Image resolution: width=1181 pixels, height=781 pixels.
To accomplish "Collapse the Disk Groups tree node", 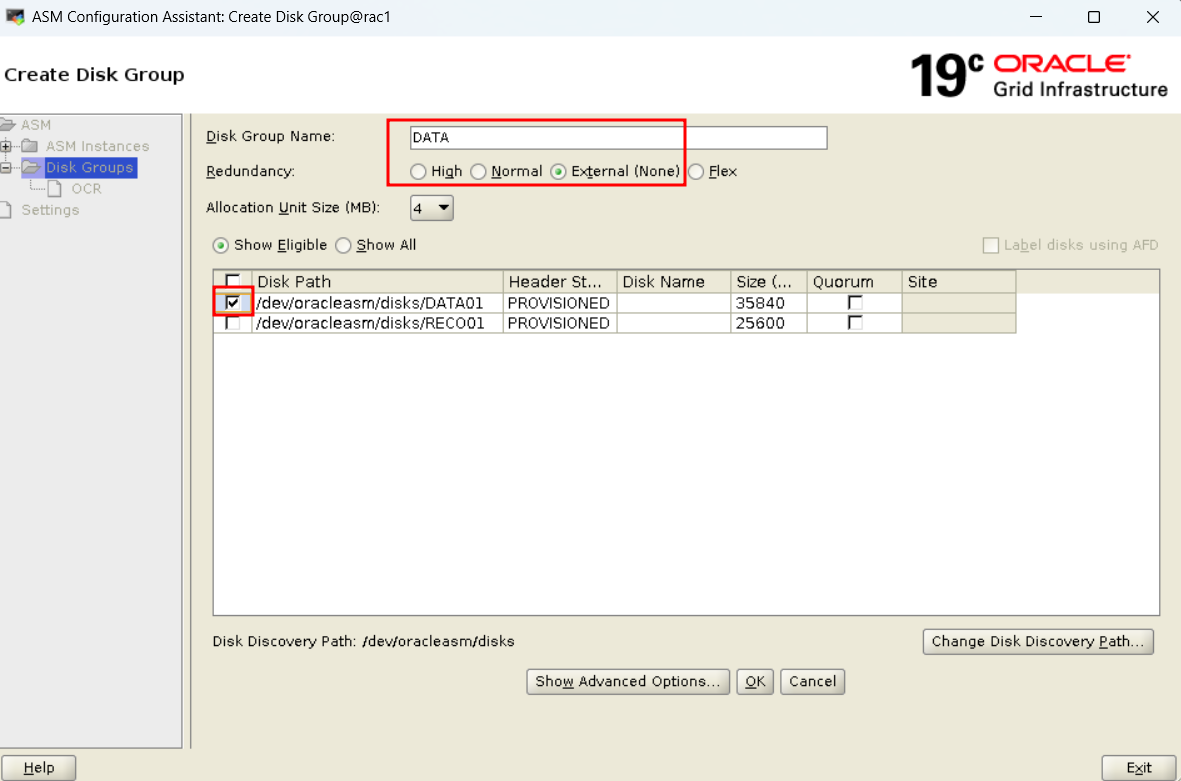I will pos(6,167).
